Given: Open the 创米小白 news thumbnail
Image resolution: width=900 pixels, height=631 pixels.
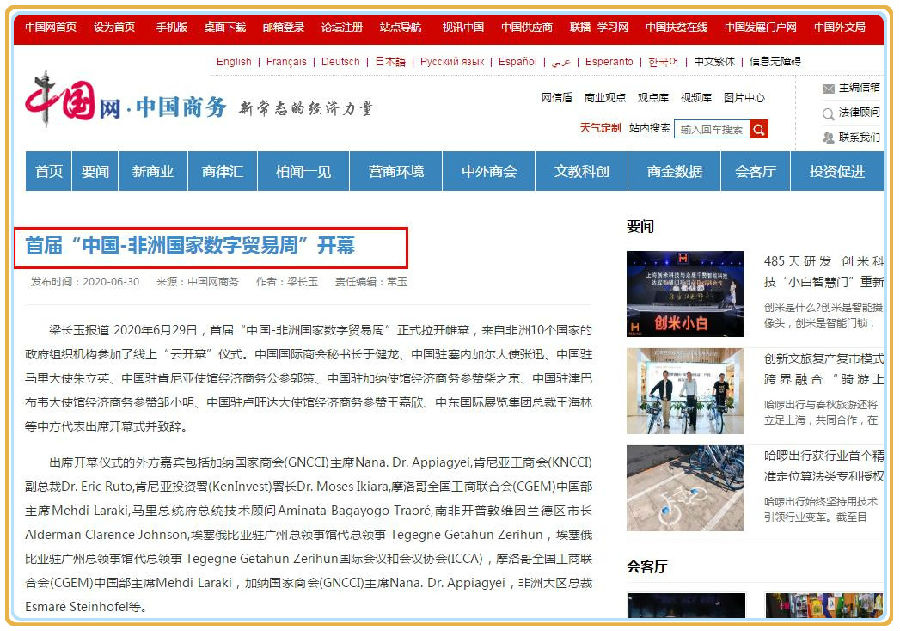Looking at the screenshot, I should pyautogui.click(x=685, y=293).
